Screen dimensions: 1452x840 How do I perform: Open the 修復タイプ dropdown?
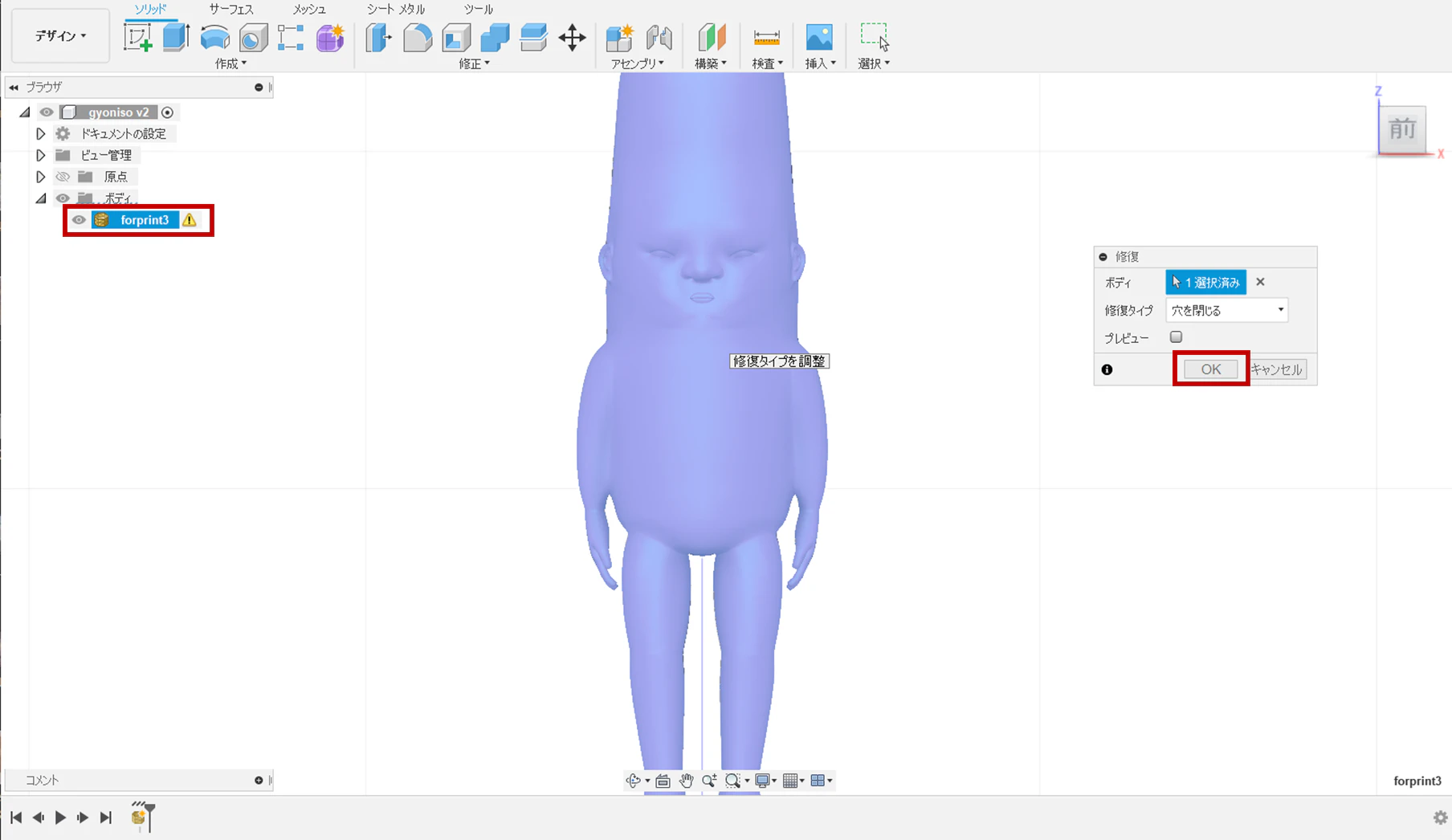point(1226,310)
